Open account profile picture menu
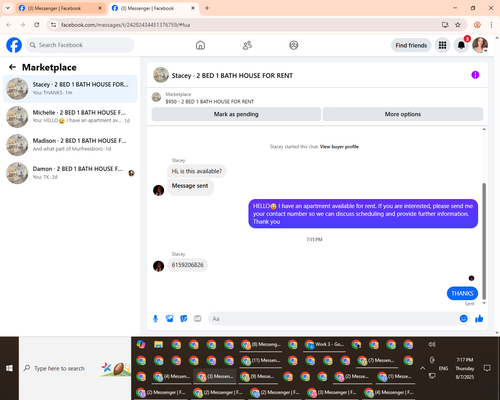The height and width of the screenshot is (400, 500). coord(480,45)
